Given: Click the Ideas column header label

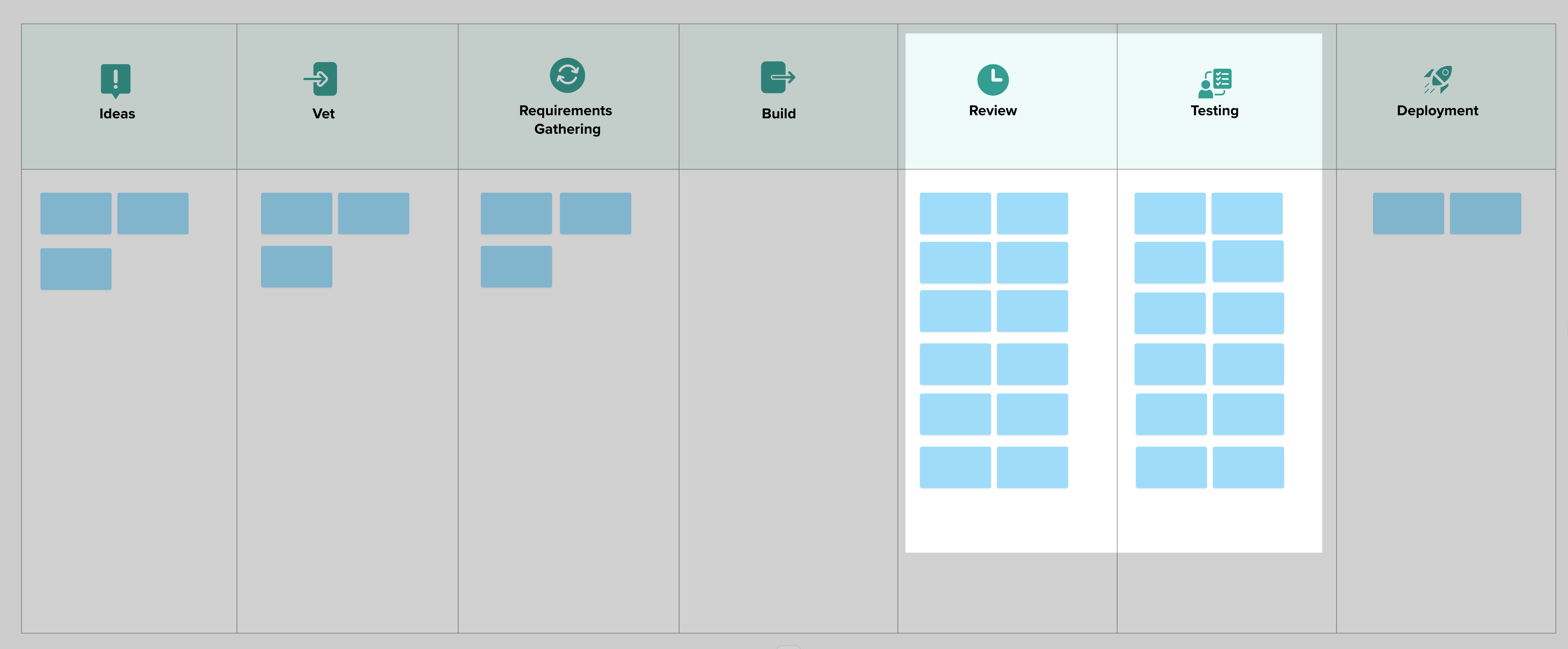Looking at the screenshot, I should [x=116, y=113].
